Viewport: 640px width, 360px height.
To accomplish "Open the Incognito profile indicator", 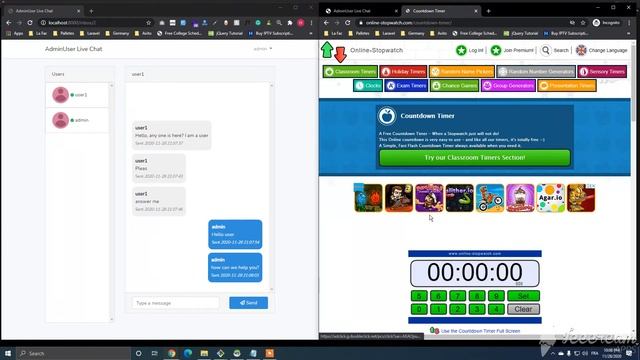I will 606,23.
